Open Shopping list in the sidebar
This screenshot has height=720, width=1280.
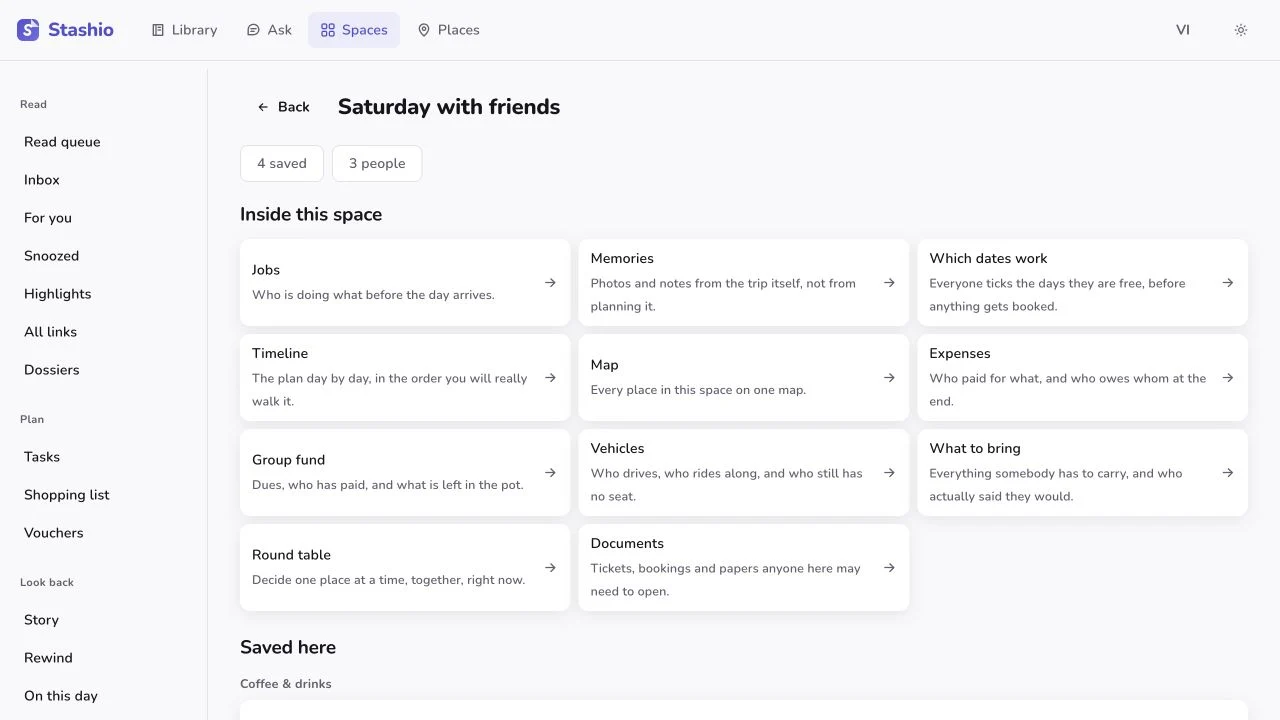[x=104, y=495]
